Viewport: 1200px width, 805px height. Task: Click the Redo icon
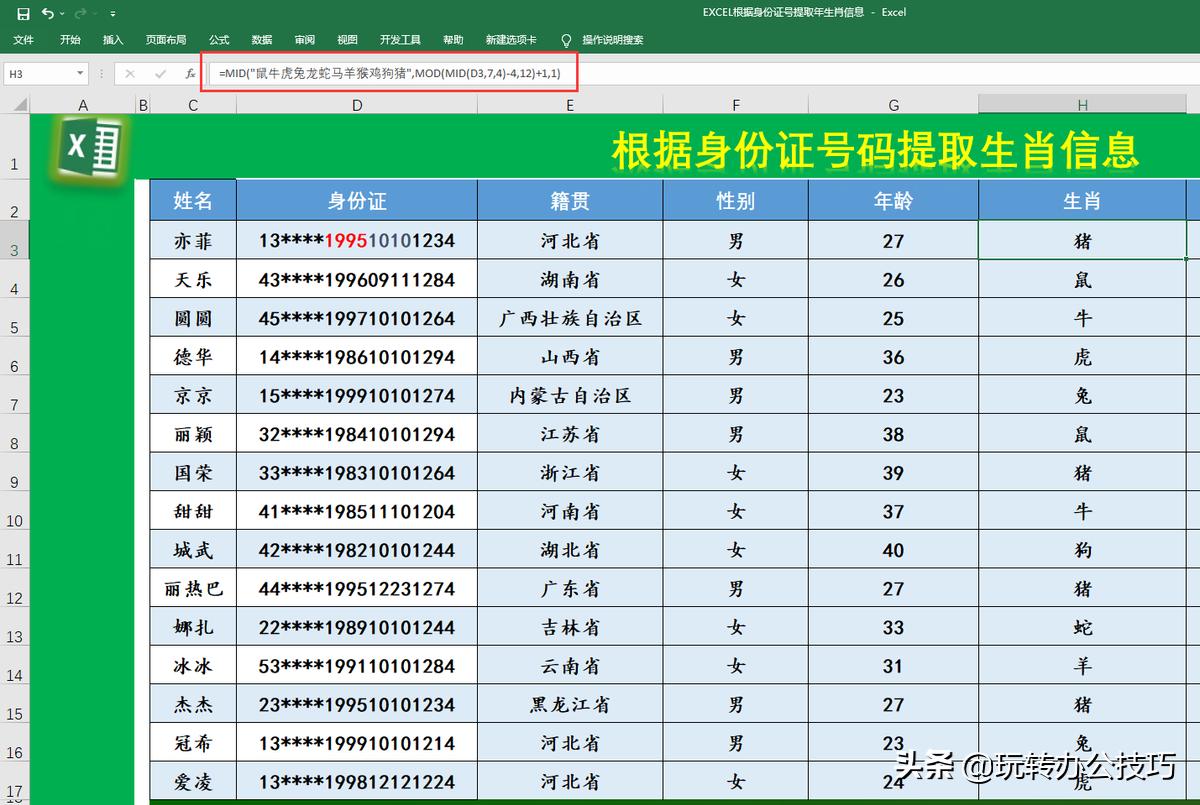tap(82, 13)
